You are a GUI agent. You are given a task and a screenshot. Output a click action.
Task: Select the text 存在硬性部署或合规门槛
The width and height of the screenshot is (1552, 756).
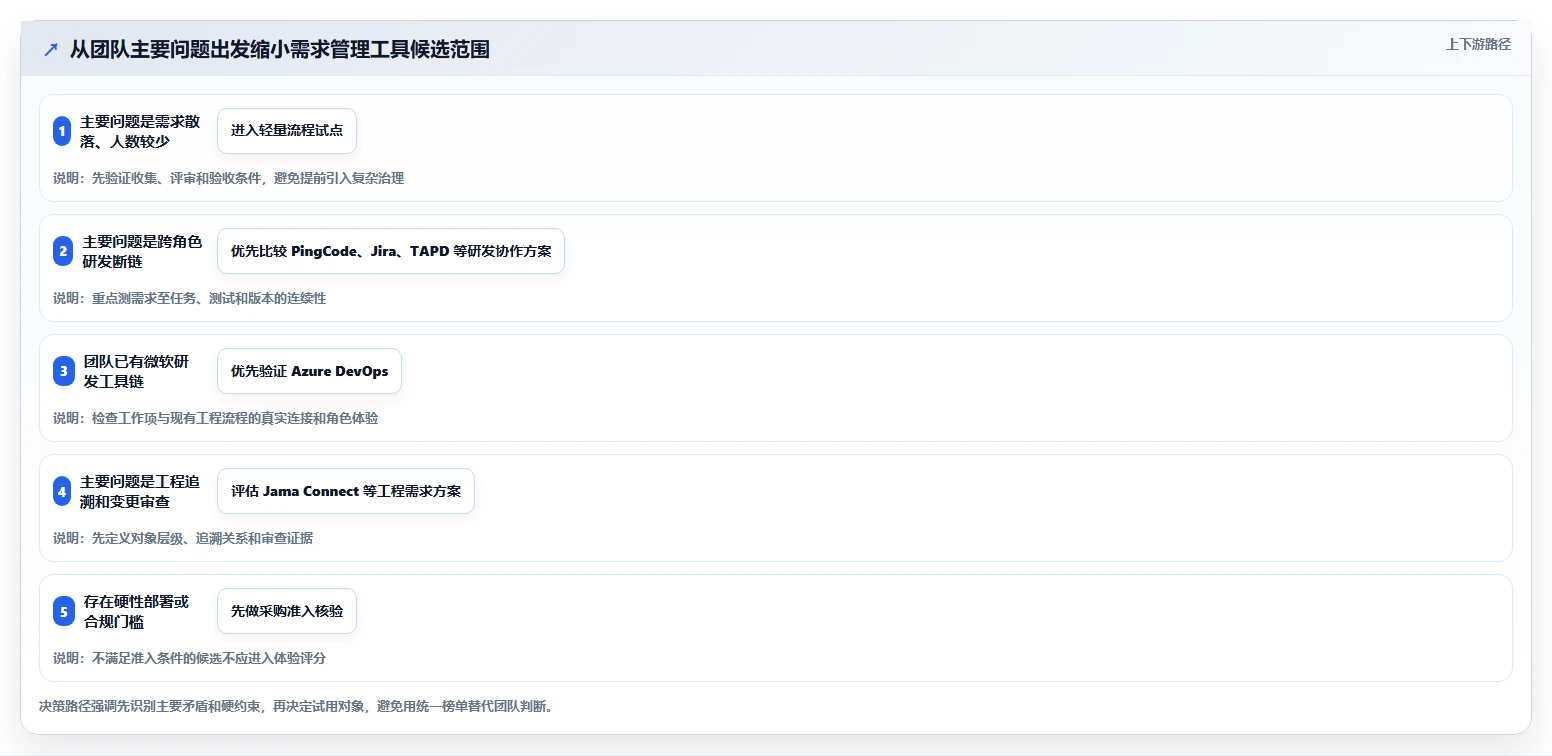136,611
